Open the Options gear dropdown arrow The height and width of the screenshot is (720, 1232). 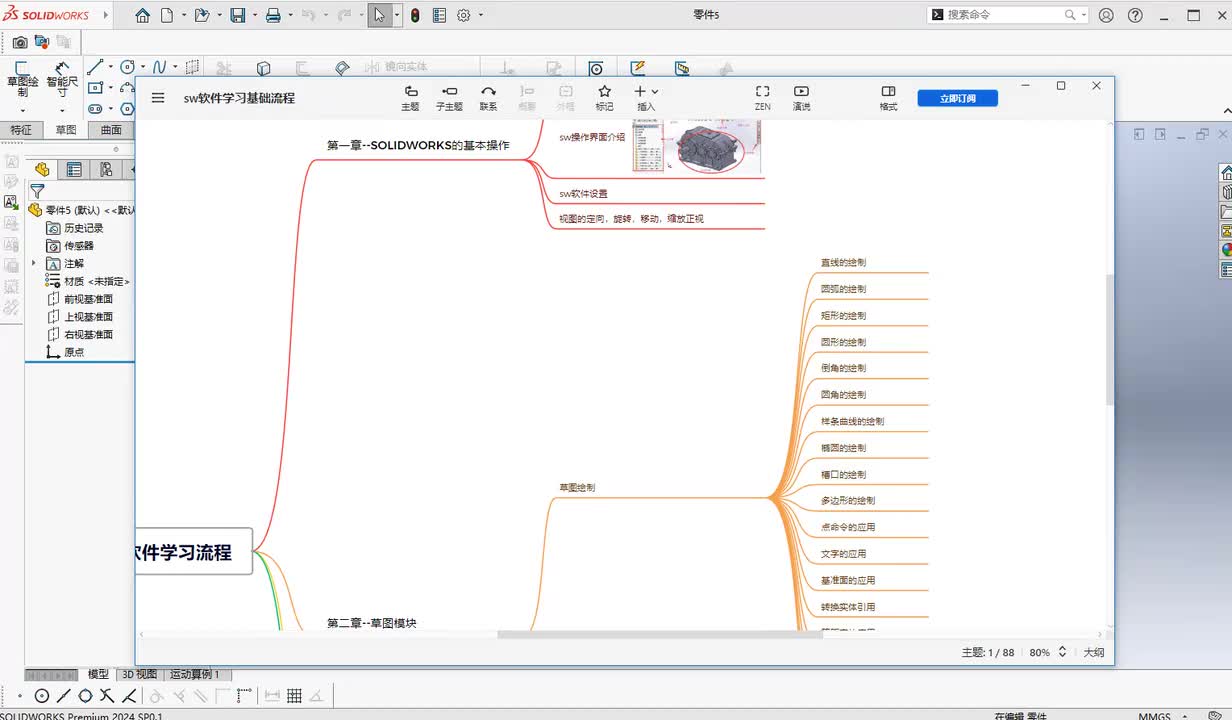pos(481,15)
